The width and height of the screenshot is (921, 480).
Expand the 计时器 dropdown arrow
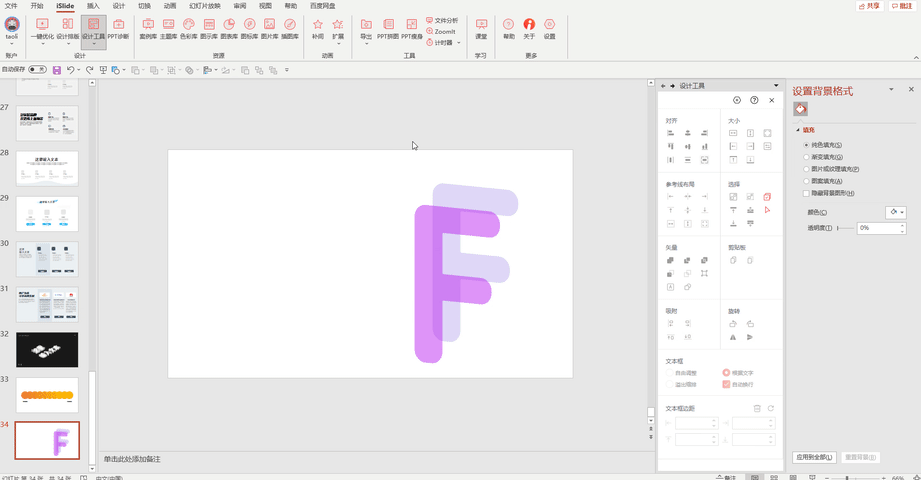click(x=459, y=43)
